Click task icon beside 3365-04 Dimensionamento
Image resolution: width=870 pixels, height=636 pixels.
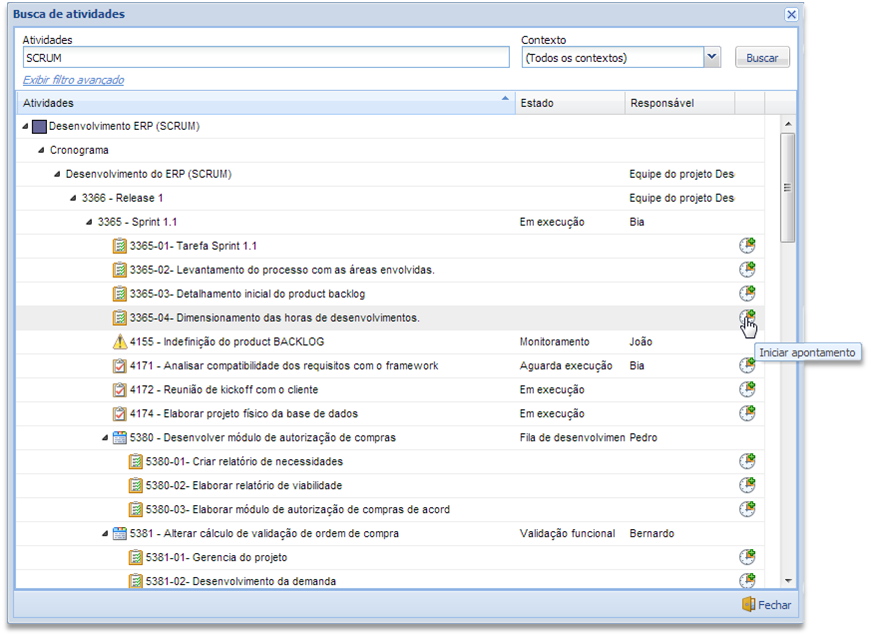tap(119, 317)
